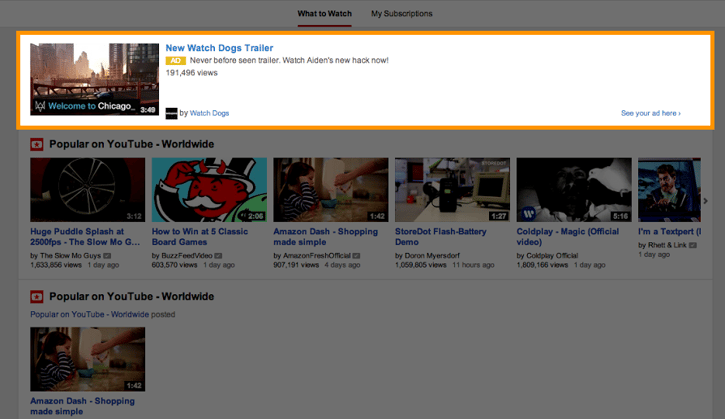Click the next arrow of the video carousel
This screenshot has height=419, width=725.
tap(706, 201)
